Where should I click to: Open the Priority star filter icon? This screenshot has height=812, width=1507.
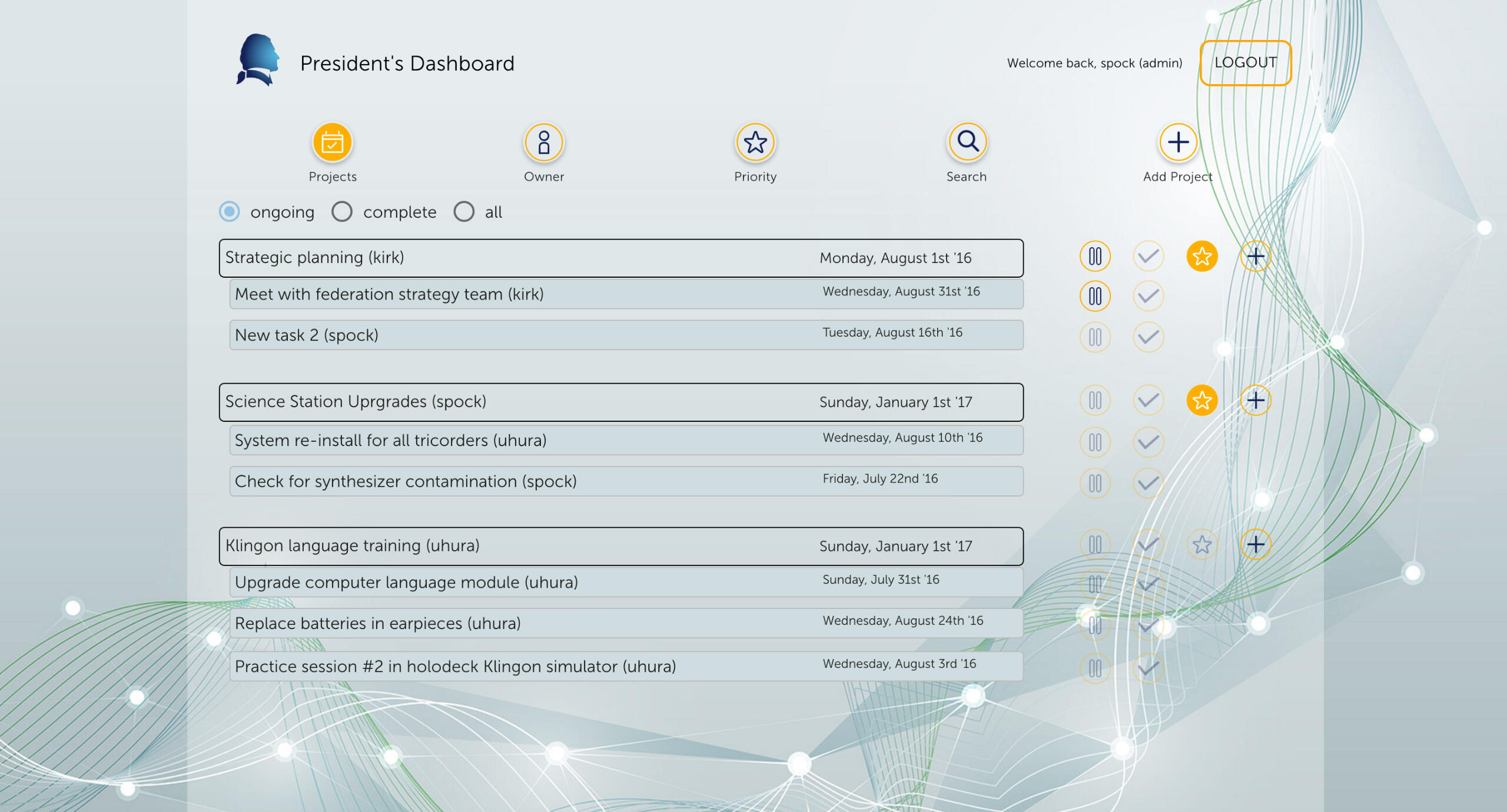tap(755, 142)
